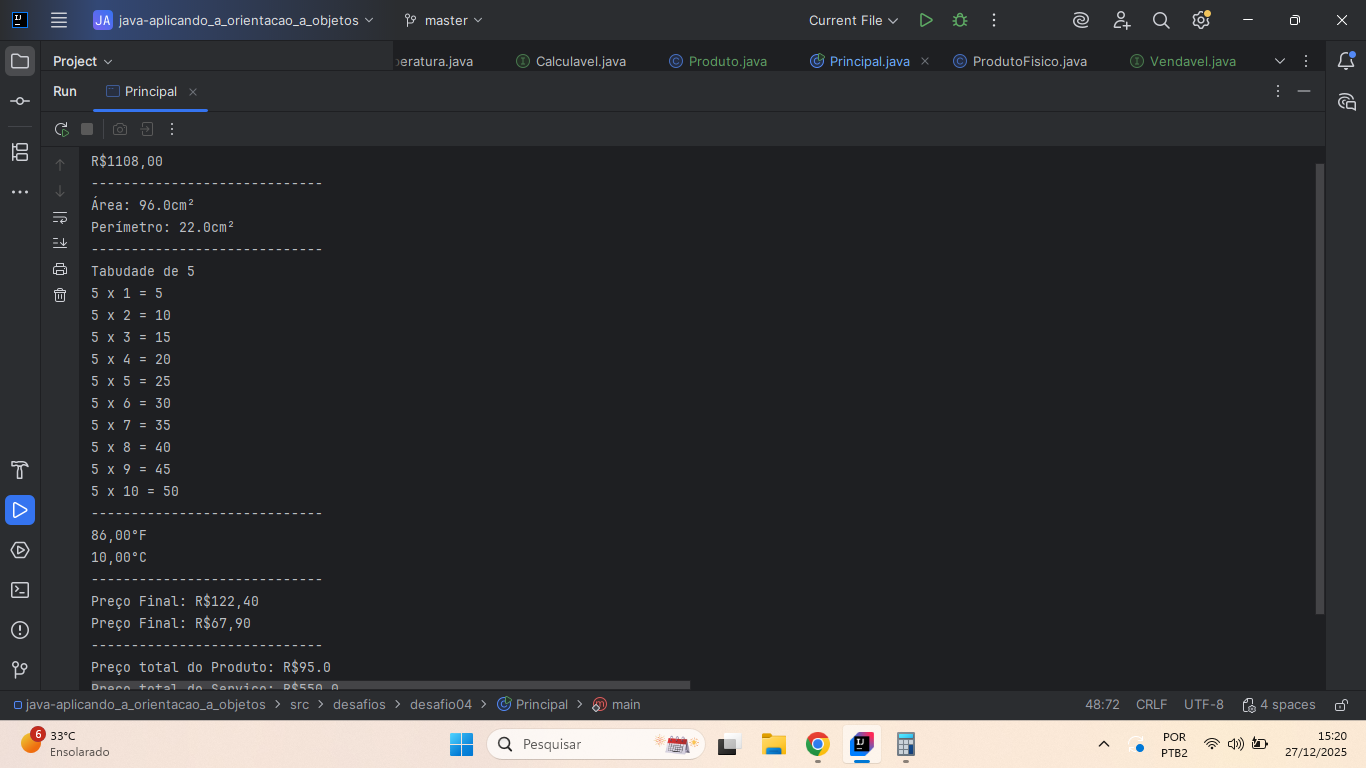Viewport: 1366px width, 768px height.
Task: Open indent settings 4 spaces
Action: (1279, 705)
